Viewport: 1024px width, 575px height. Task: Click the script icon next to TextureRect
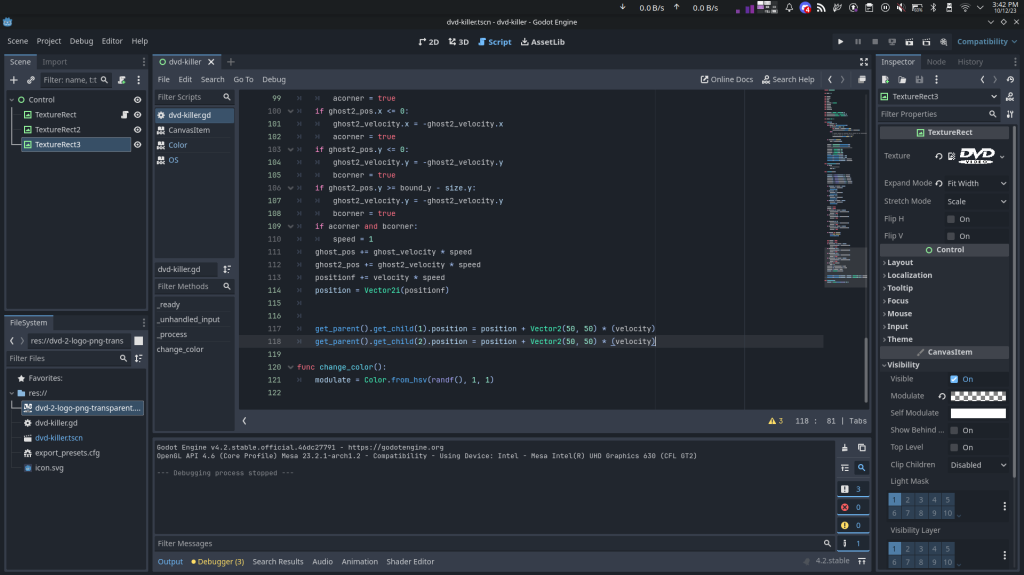click(124, 115)
